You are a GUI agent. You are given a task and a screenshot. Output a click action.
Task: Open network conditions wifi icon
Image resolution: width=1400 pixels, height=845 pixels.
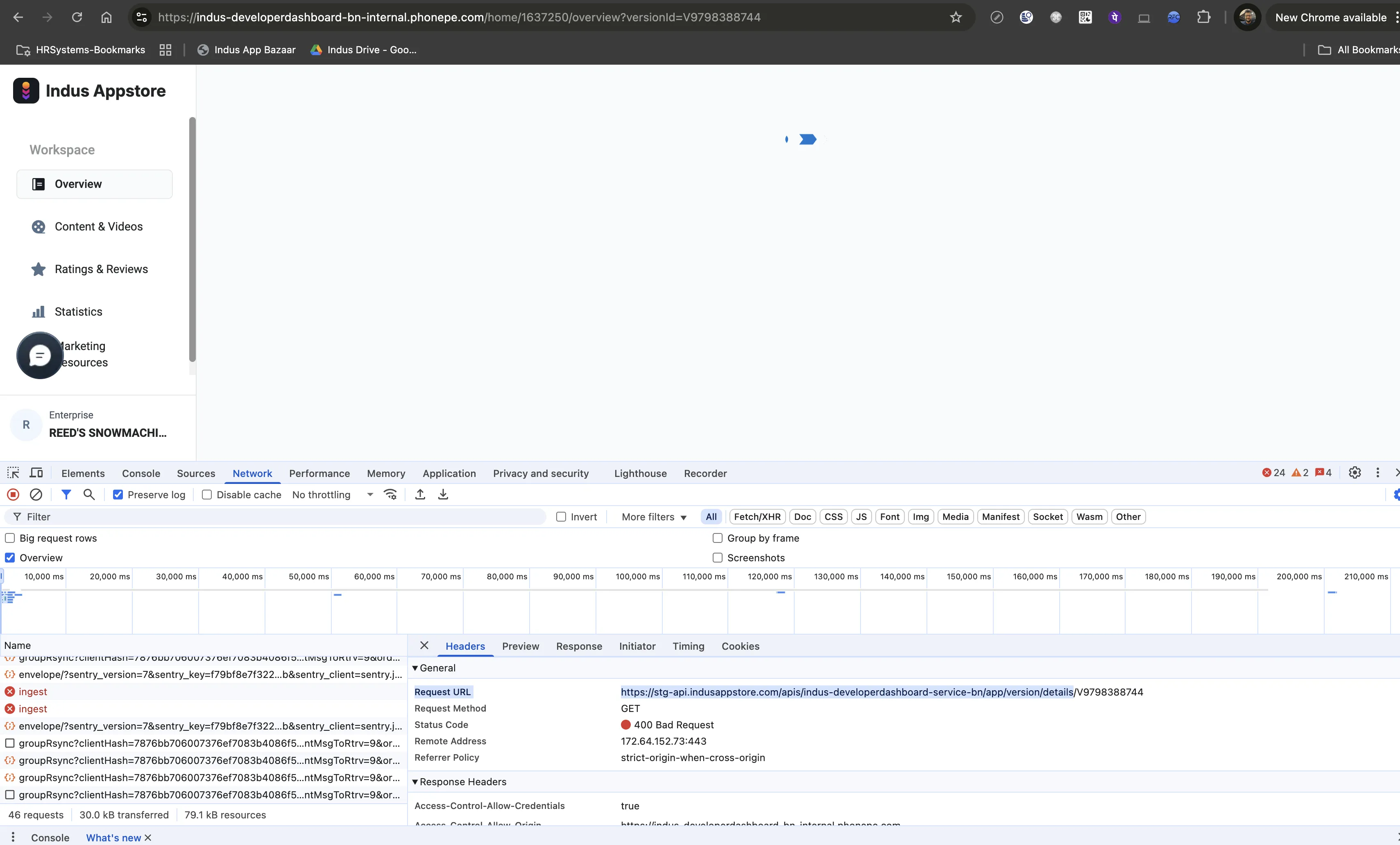click(x=390, y=495)
